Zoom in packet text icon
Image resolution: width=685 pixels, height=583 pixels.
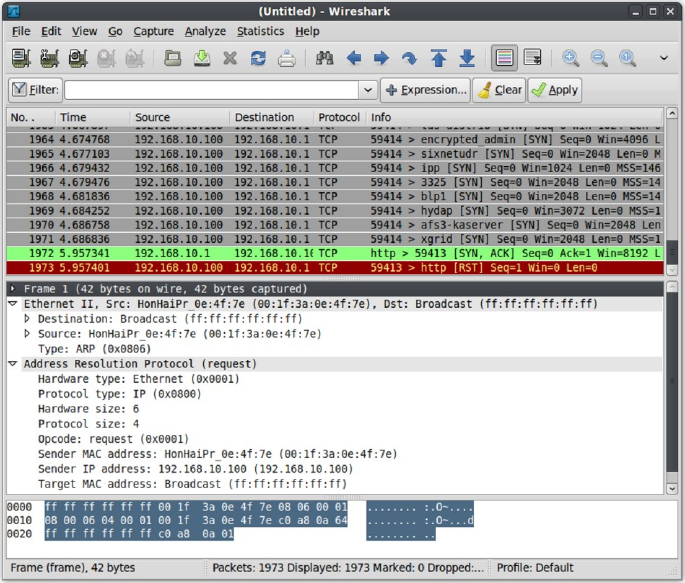point(571,58)
